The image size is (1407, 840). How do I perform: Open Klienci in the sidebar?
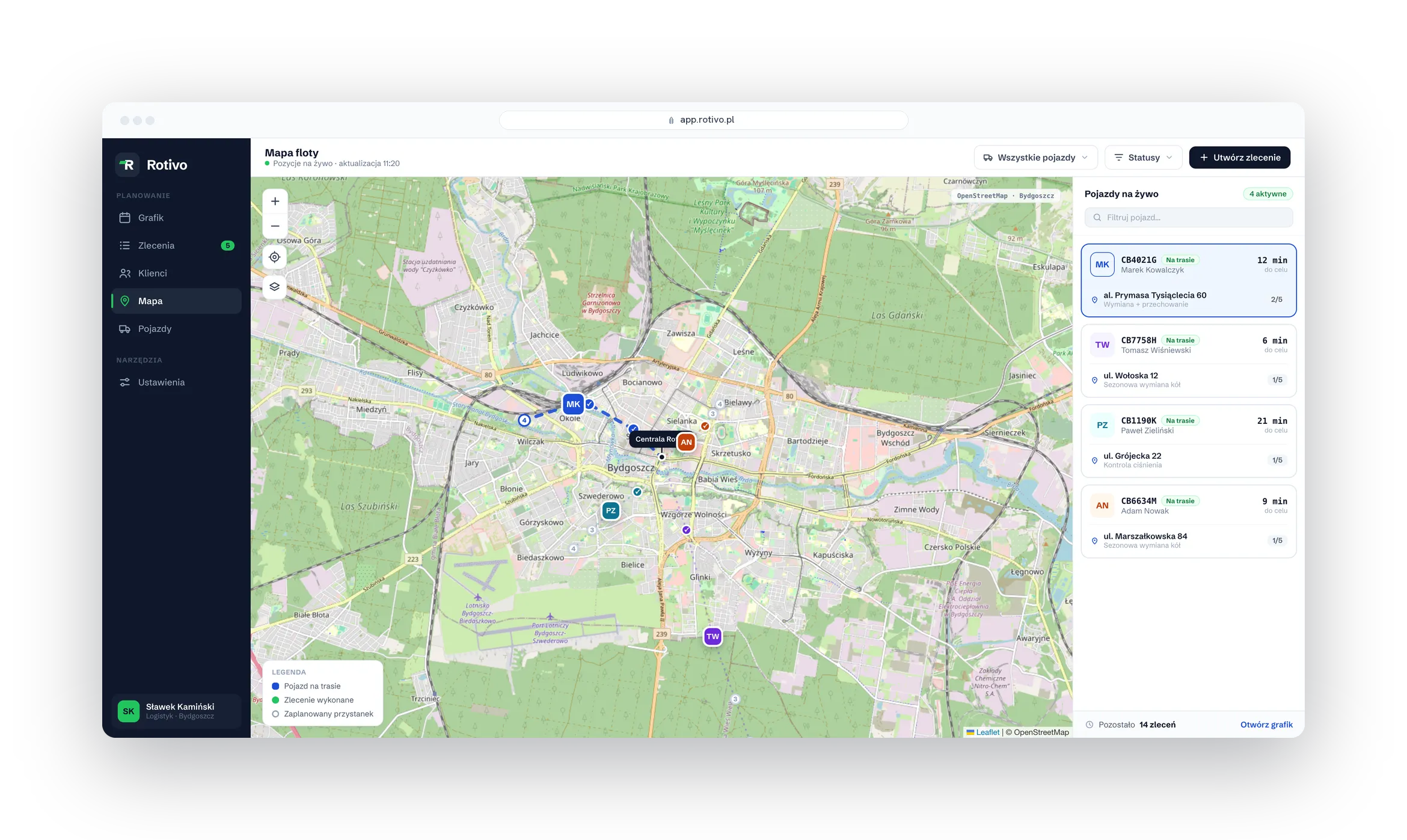click(x=176, y=273)
